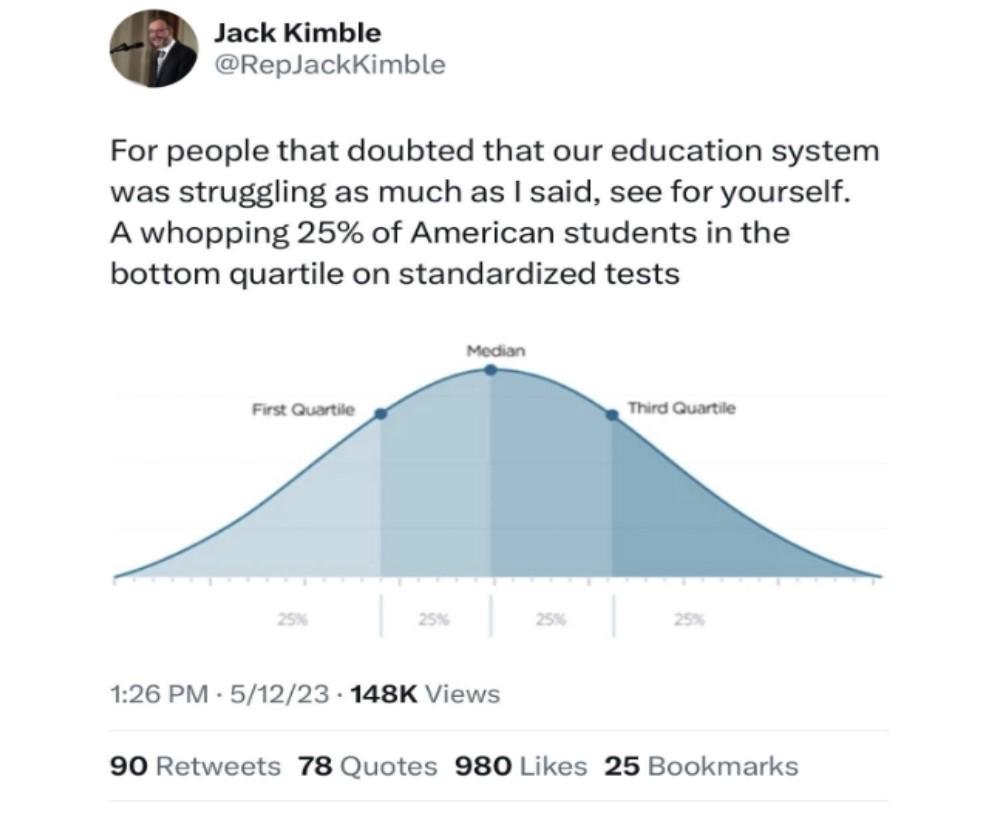
Task: Click the Third Quartile marker dot
Action: pyautogui.click(x=612, y=414)
